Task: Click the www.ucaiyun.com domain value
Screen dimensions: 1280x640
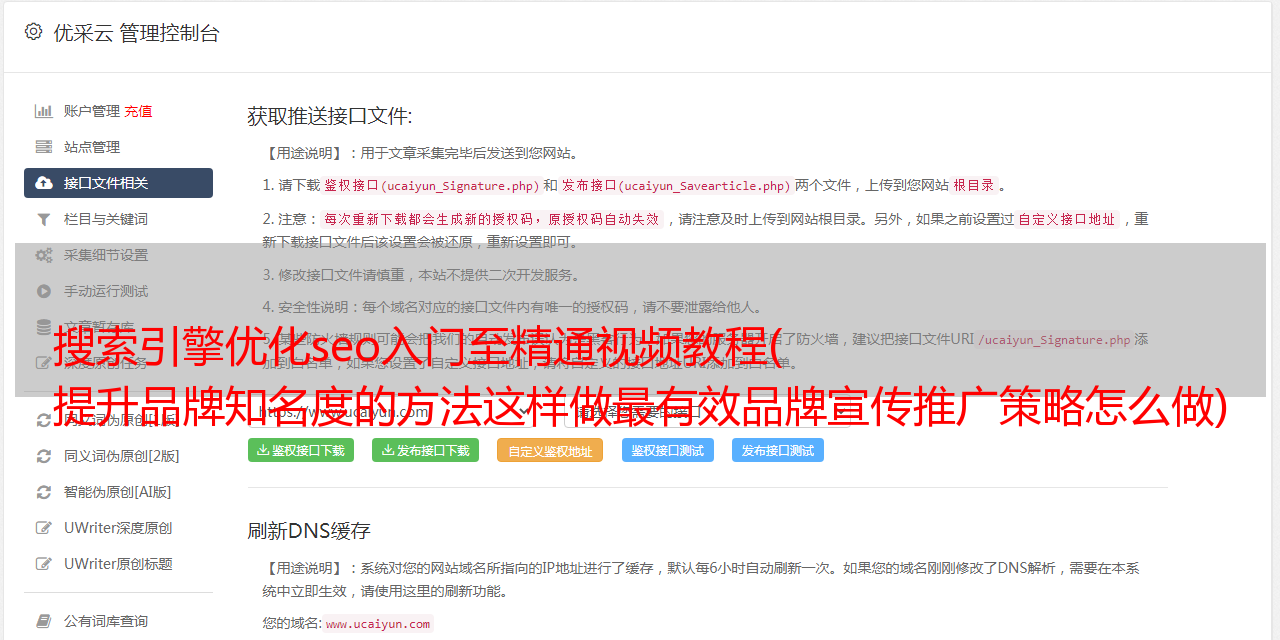Action: pyautogui.click(x=378, y=623)
